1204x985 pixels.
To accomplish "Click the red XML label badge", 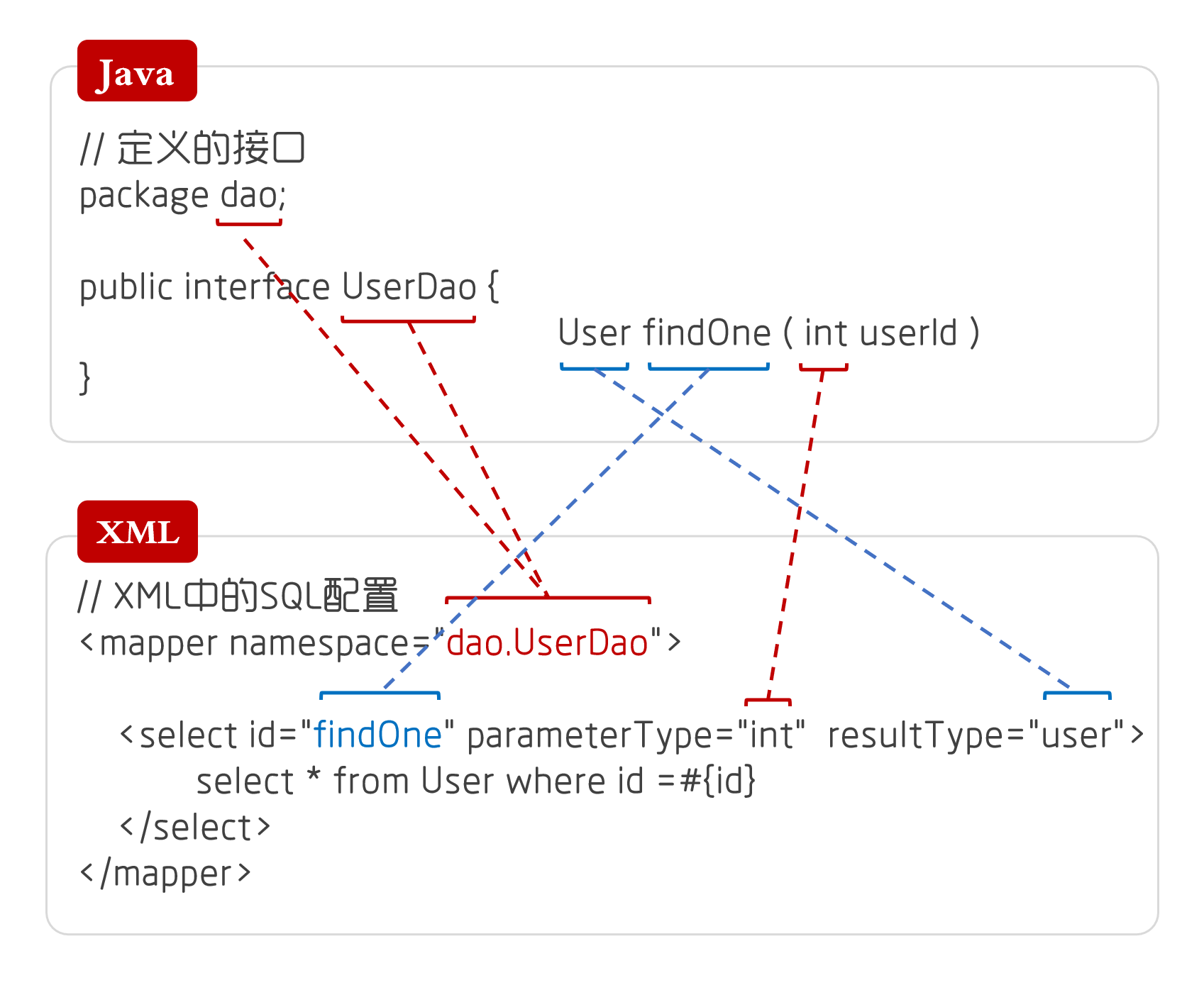I will click(x=138, y=532).
